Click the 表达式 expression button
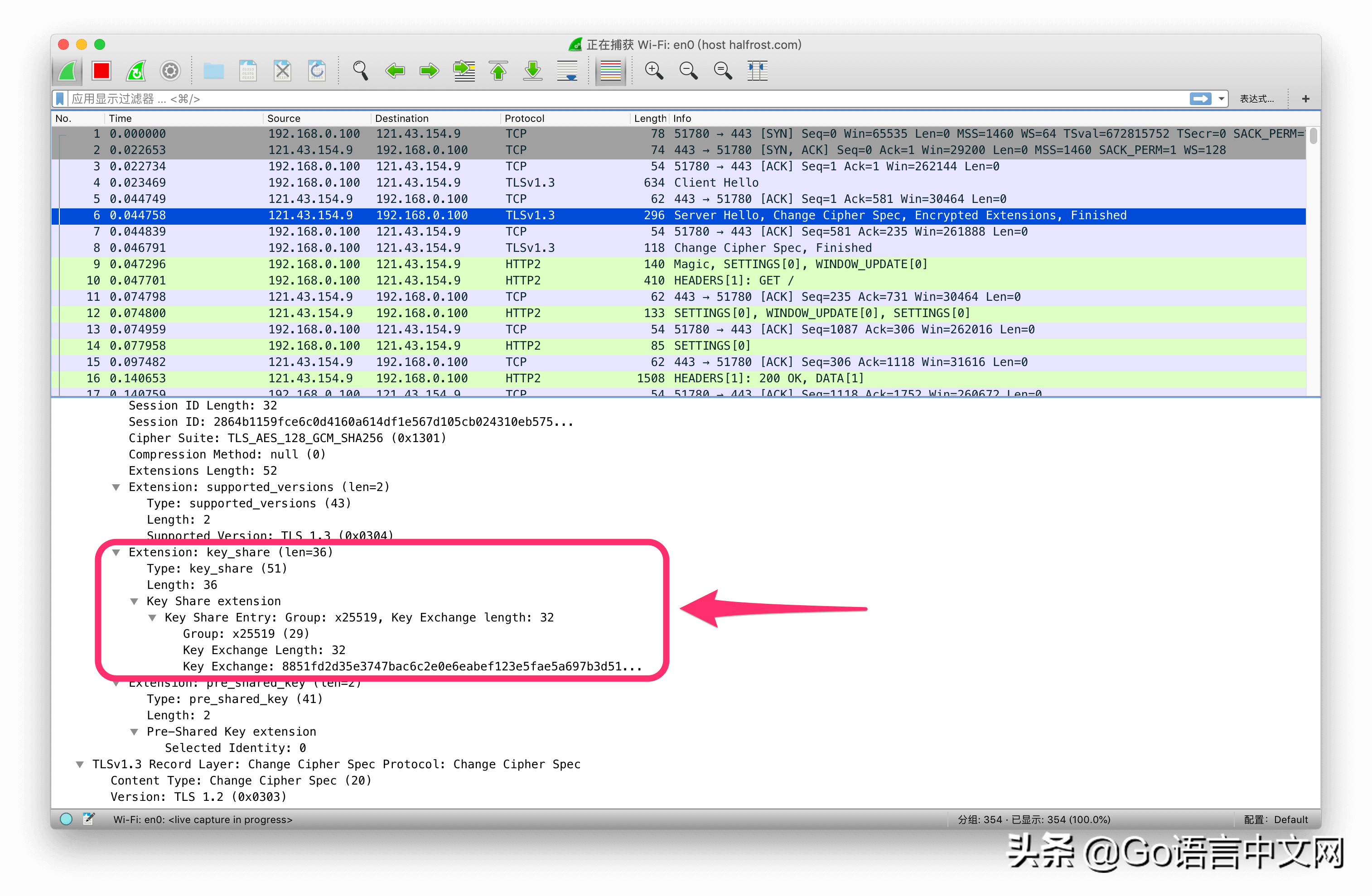1372x896 pixels. [1257, 99]
